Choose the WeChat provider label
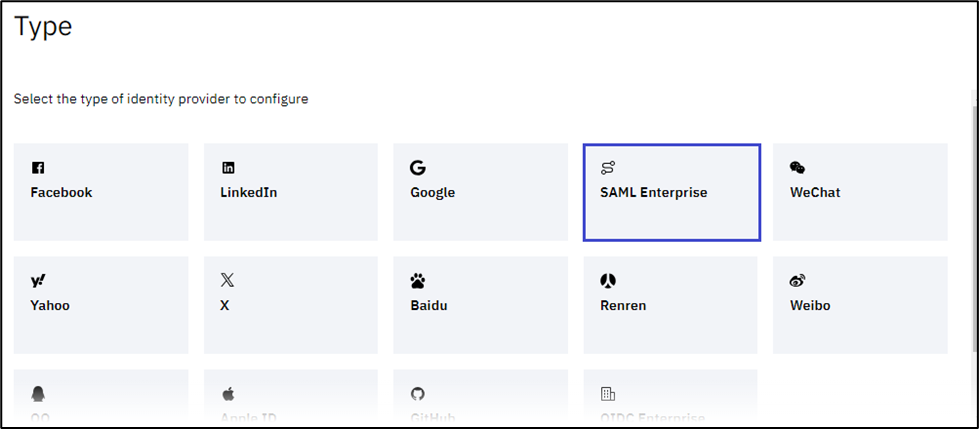Viewport: 979px width, 429px height. 815,193
